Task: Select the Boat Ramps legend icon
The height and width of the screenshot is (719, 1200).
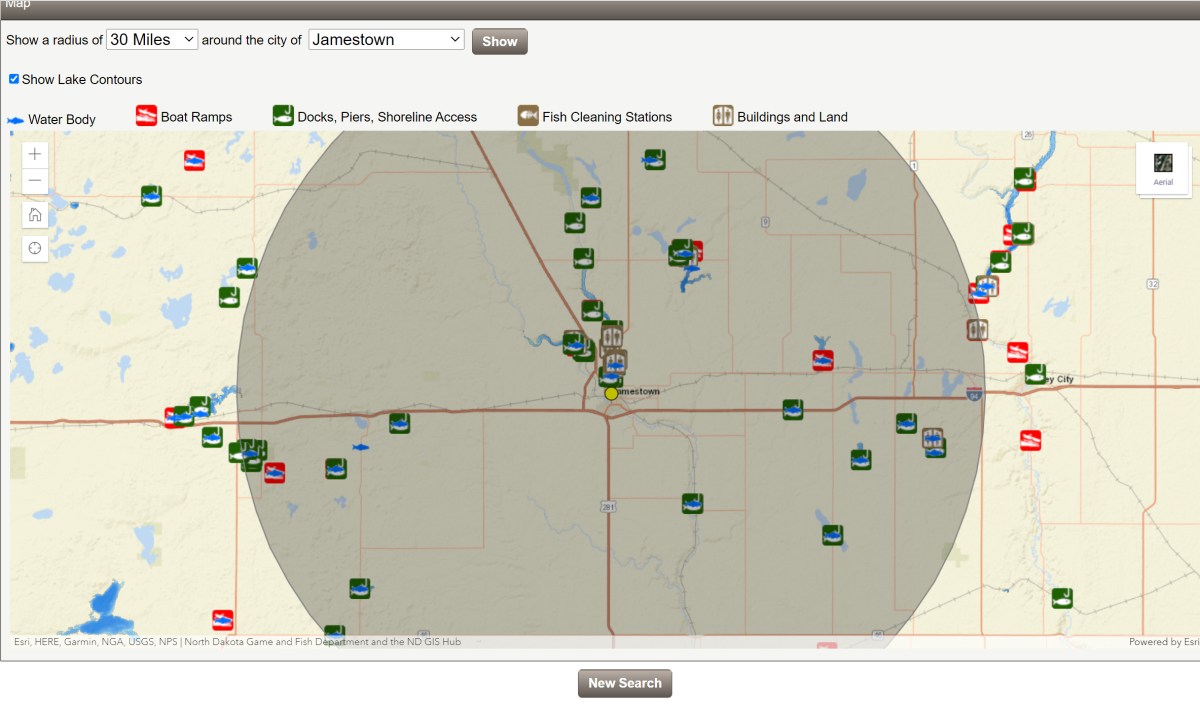Action: click(x=148, y=115)
